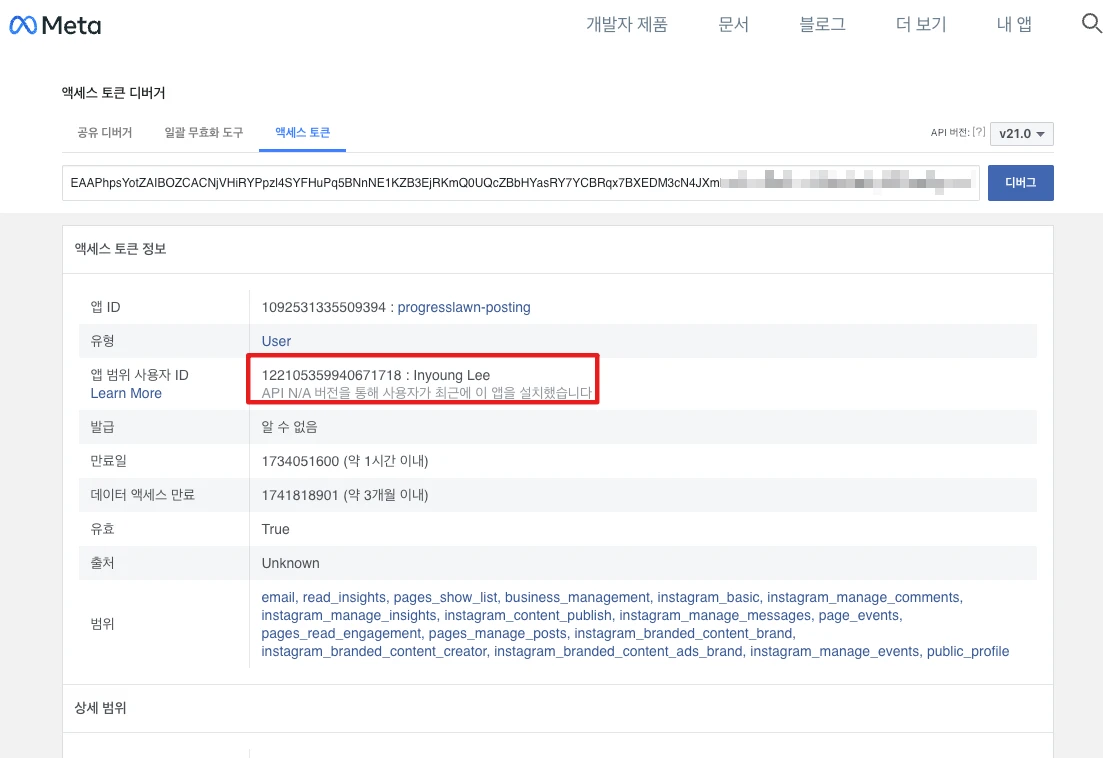The height and width of the screenshot is (758, 1103).
Task: Click the instagram_manage_insights scope link
Action: coord(350,615)
